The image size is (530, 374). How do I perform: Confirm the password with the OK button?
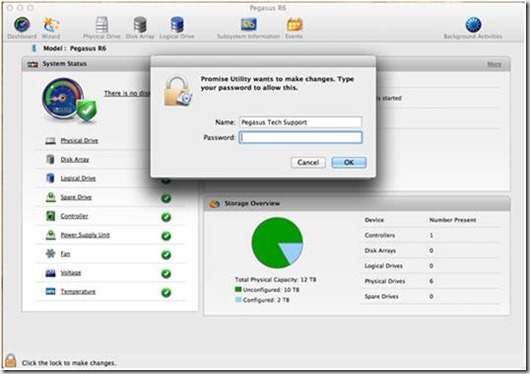click(349, 163)
